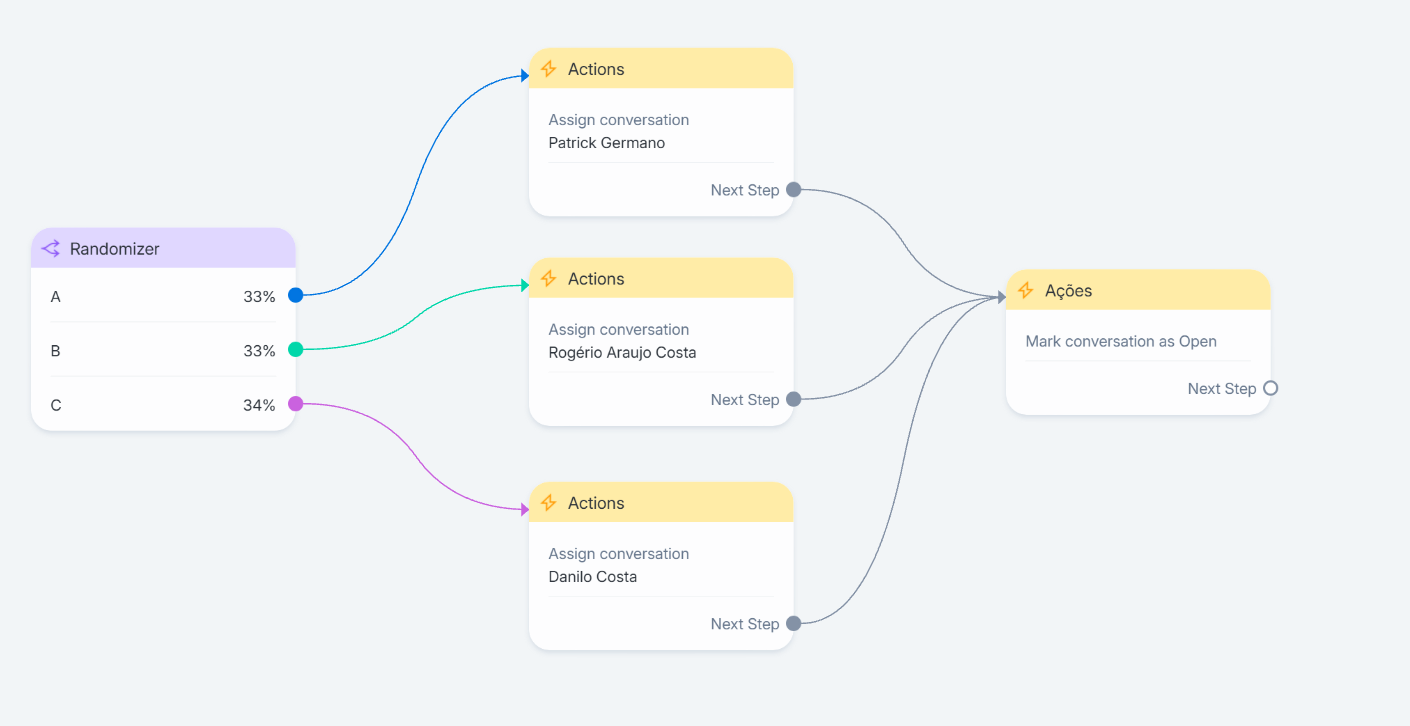Screen dimensions: 1410x726
Task: Select Randomizer option A row
Action: click(x=163, y=296)
